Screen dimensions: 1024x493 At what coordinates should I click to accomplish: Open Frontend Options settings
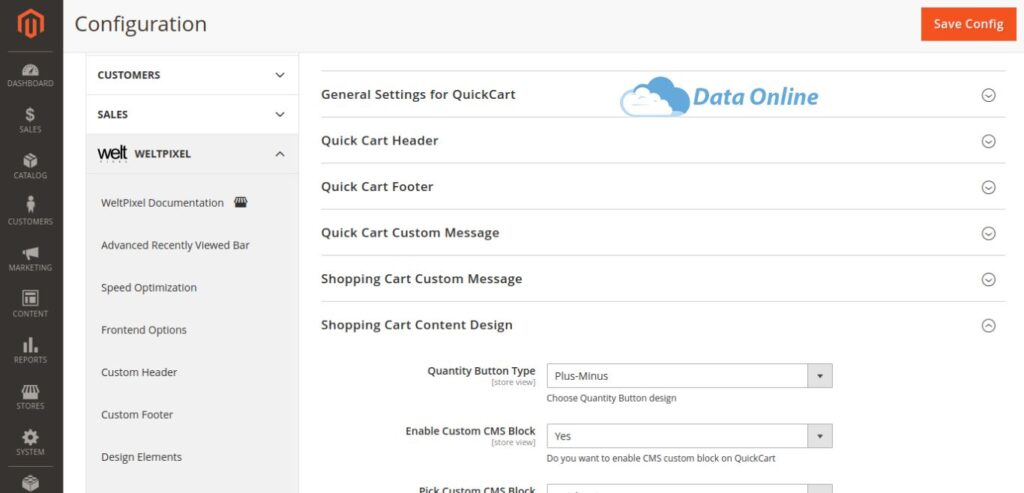click(144, 330)
